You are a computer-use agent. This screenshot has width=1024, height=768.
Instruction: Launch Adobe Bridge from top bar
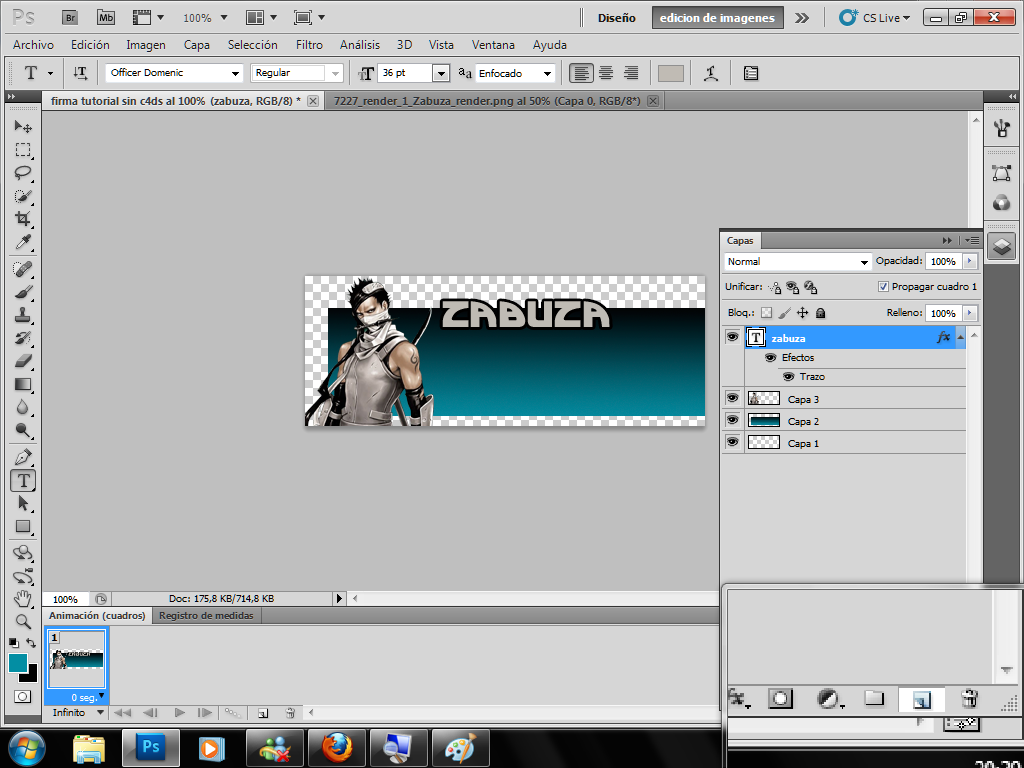point(70,18)
